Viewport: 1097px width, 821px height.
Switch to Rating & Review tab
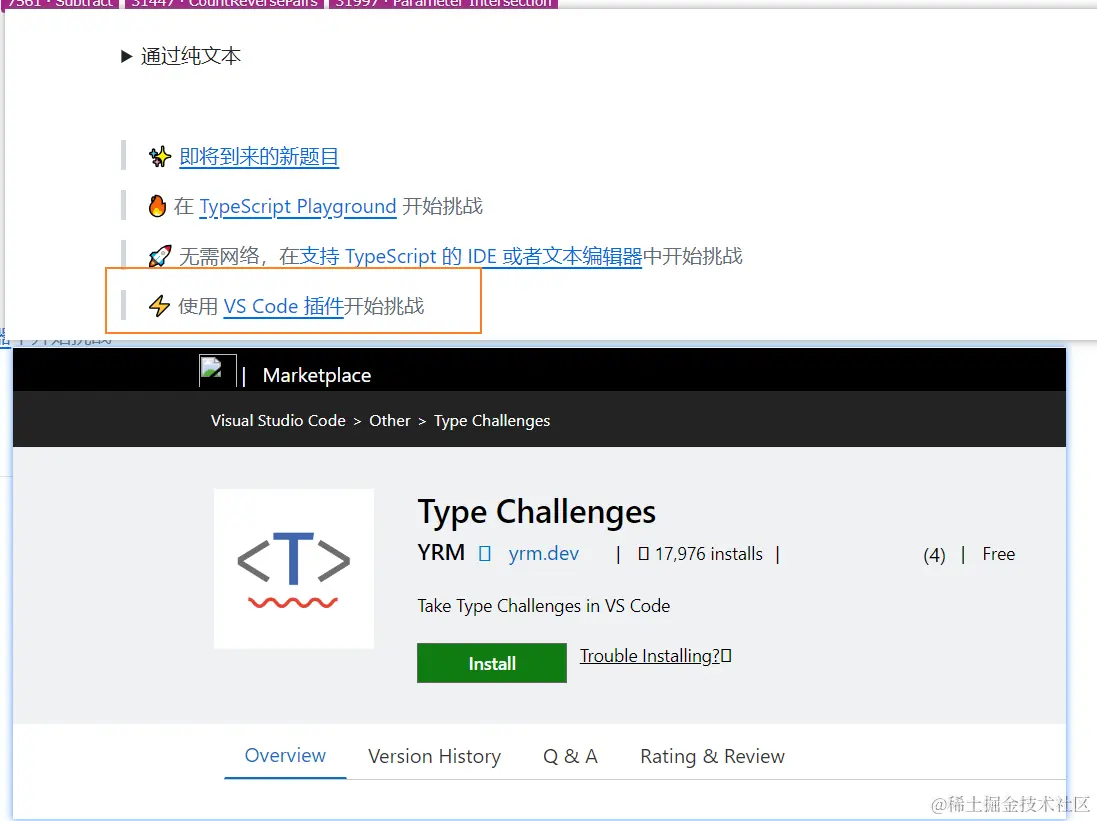(712, 757)
